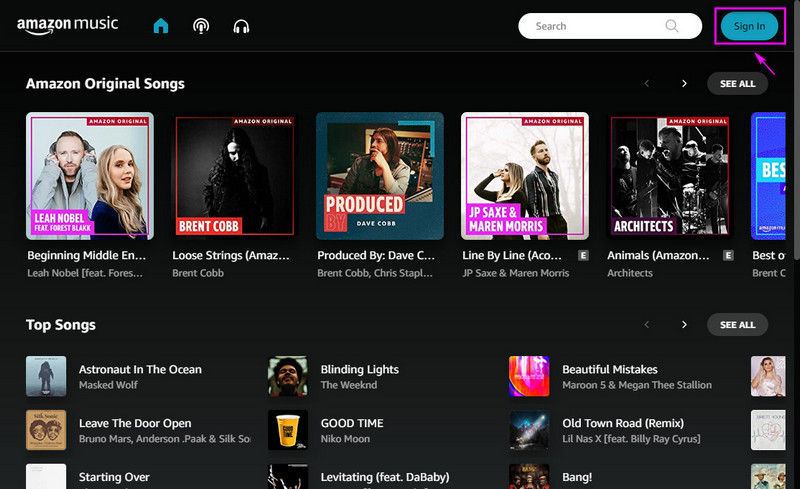800x489 pixels.
Task: Open Architects Animals cover art
Action: coord(669,176)
